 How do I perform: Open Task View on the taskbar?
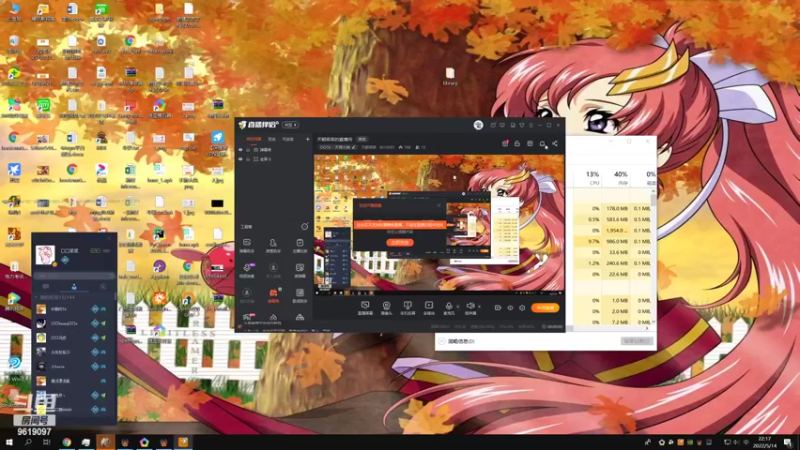point(47,442)
